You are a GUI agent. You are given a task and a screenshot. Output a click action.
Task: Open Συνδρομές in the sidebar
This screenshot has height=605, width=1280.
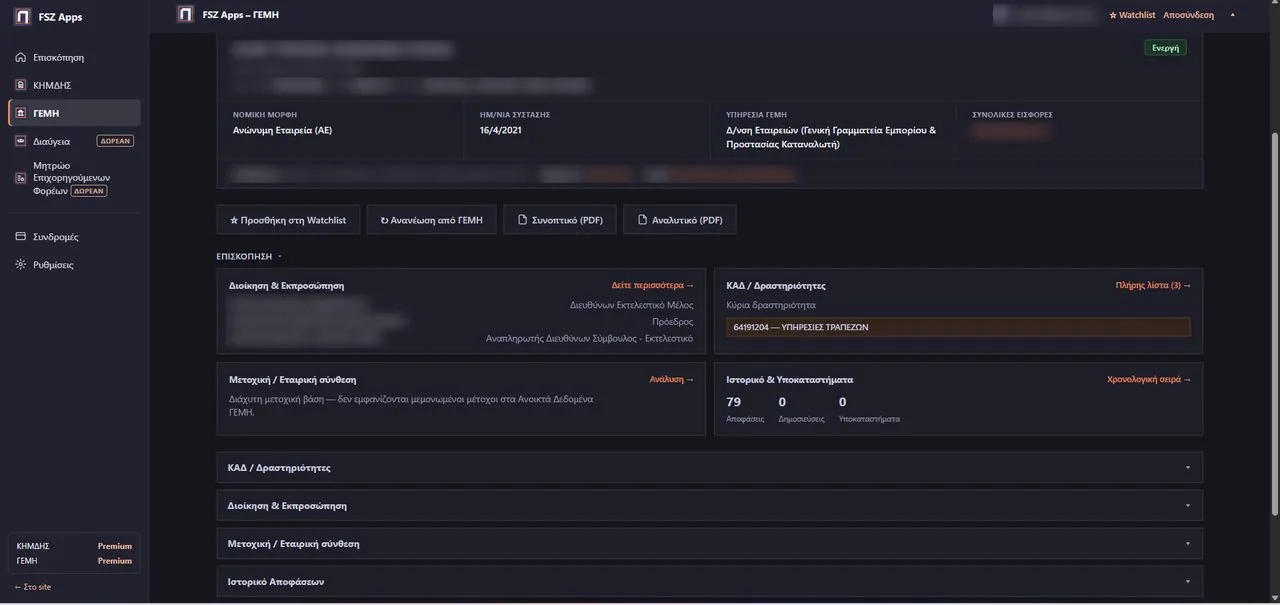point(74,237)
